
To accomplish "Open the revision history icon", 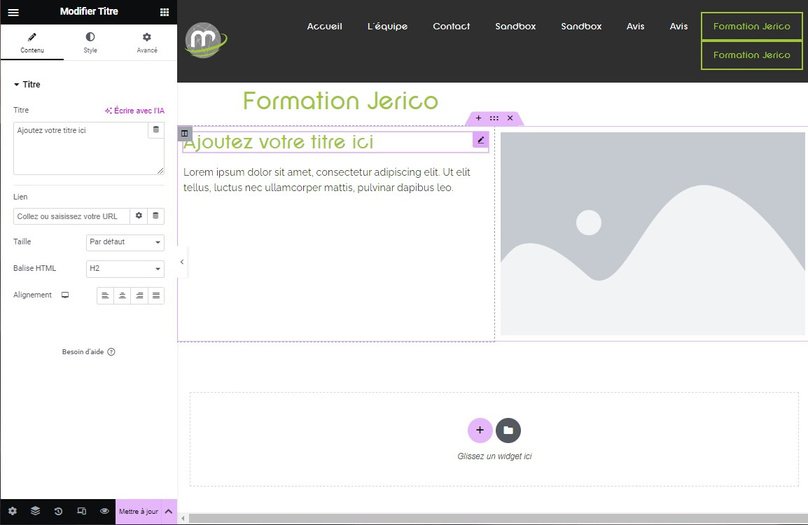I will pyautogui.click(x=58, y=511).
